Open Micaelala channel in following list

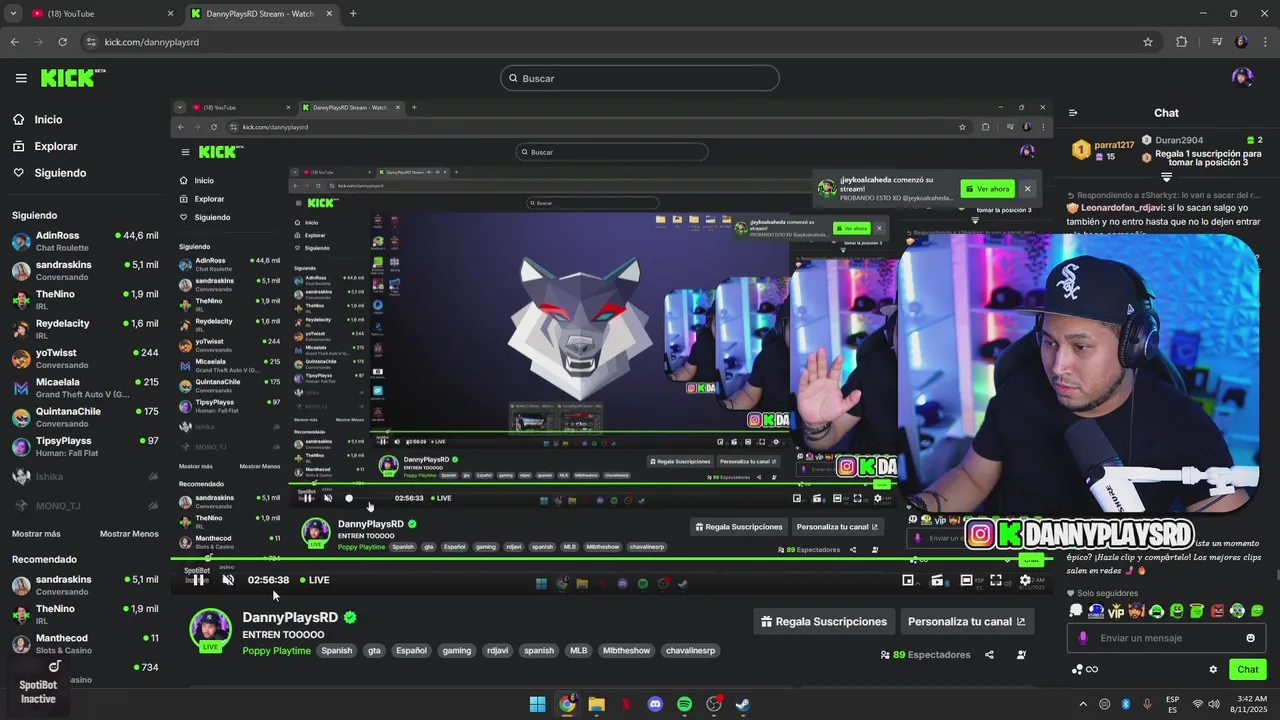(x=85, y=388)
